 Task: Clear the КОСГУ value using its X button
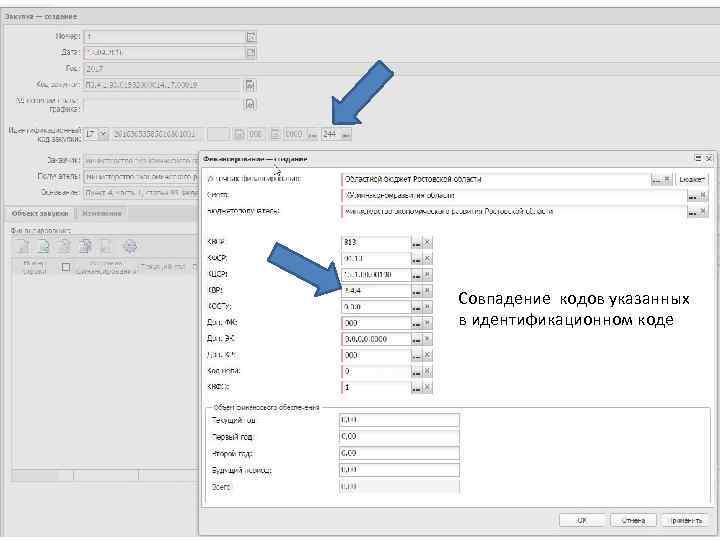click(x=427, y=307)
